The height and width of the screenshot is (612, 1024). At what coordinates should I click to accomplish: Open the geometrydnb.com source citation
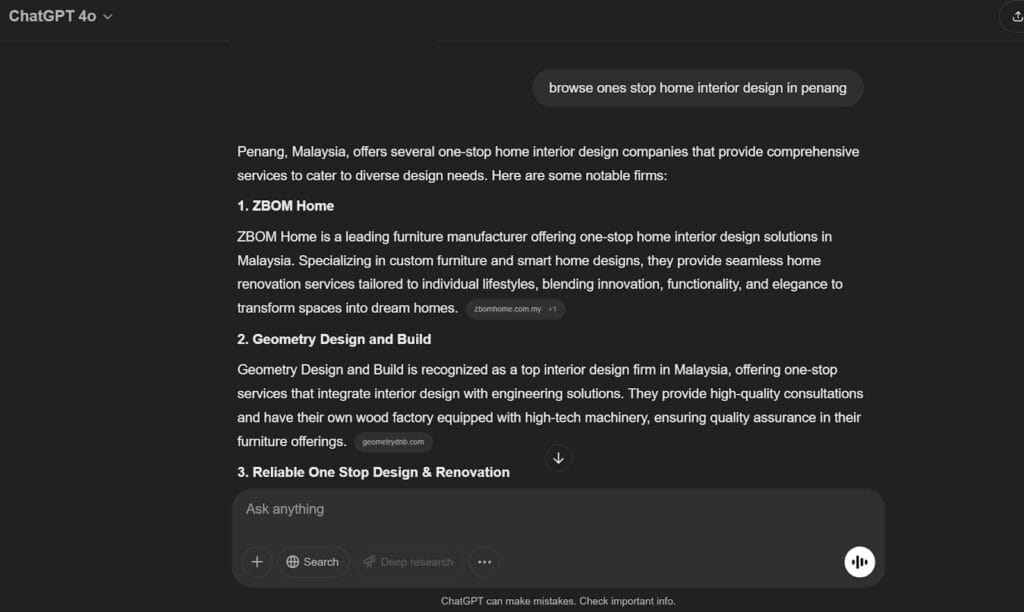click(393, 442)
